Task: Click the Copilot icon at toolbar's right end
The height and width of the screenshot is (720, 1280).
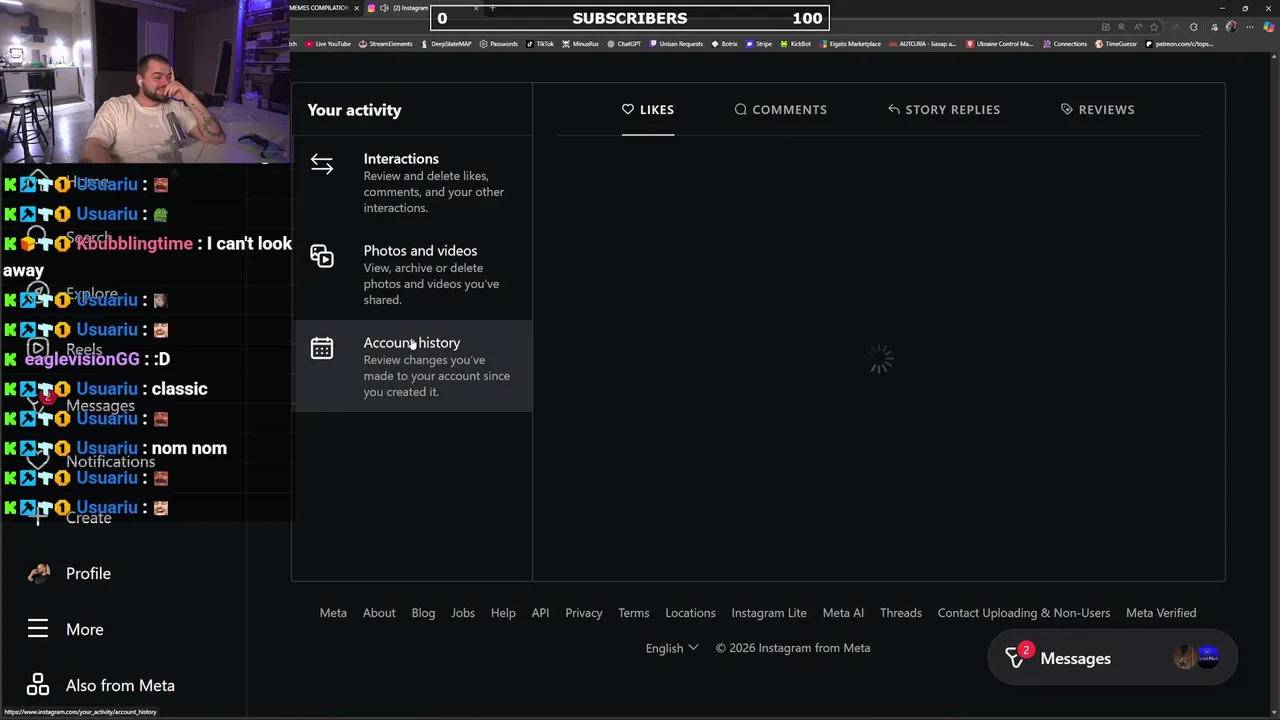Action: pyautogui.click(x=1269, y=27)
